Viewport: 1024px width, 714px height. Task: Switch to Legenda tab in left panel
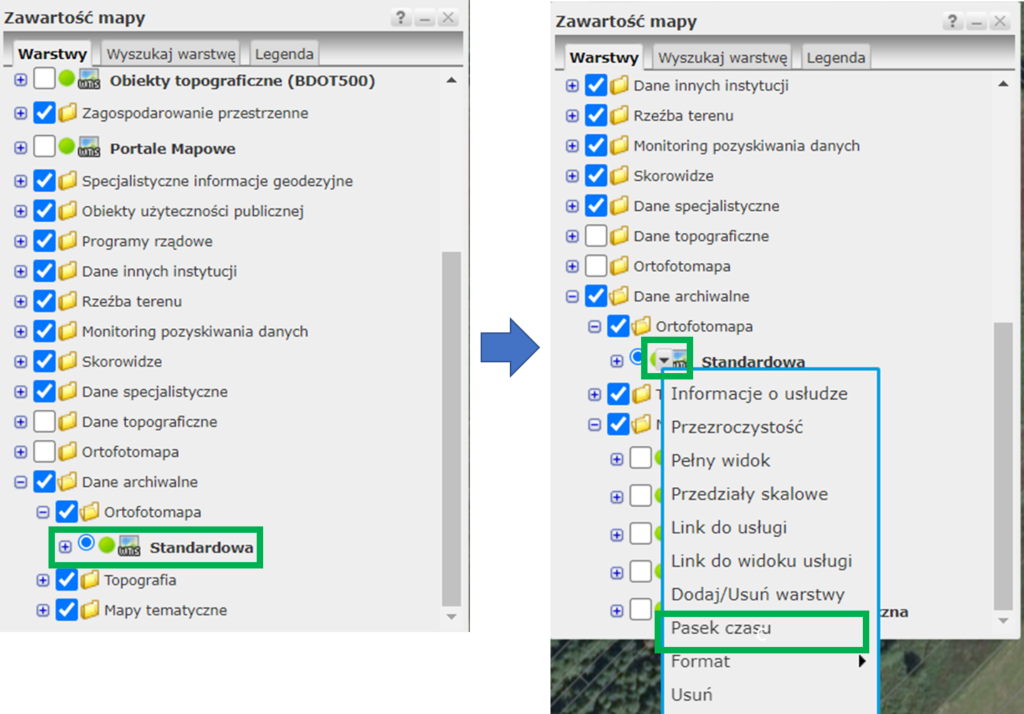[x=284, y=54]
